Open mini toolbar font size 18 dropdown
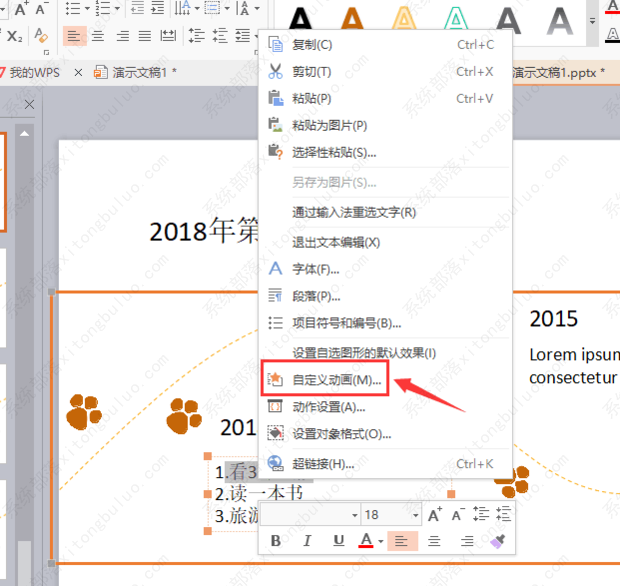 pyautogui.click(x=415, y=515)
